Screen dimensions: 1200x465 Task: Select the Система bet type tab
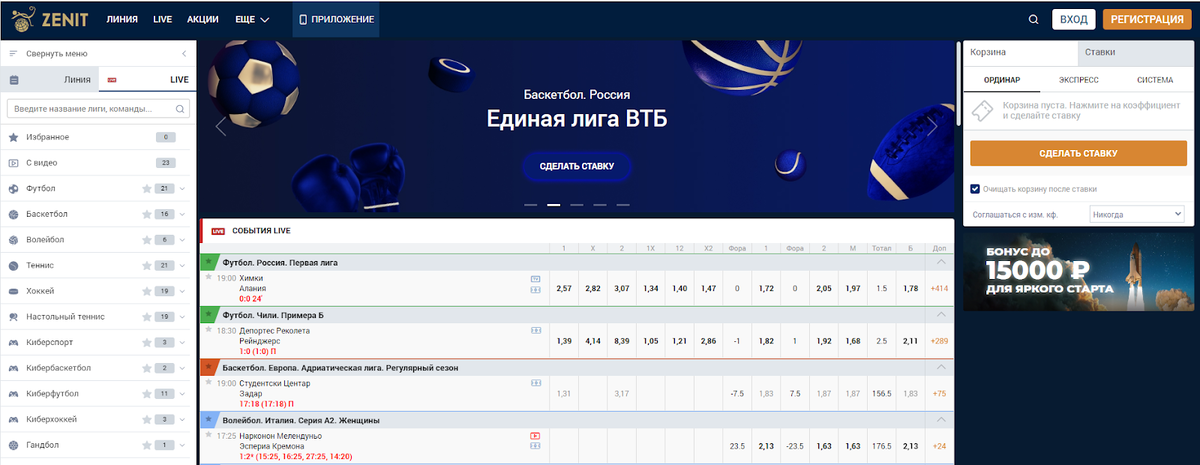1155,80
